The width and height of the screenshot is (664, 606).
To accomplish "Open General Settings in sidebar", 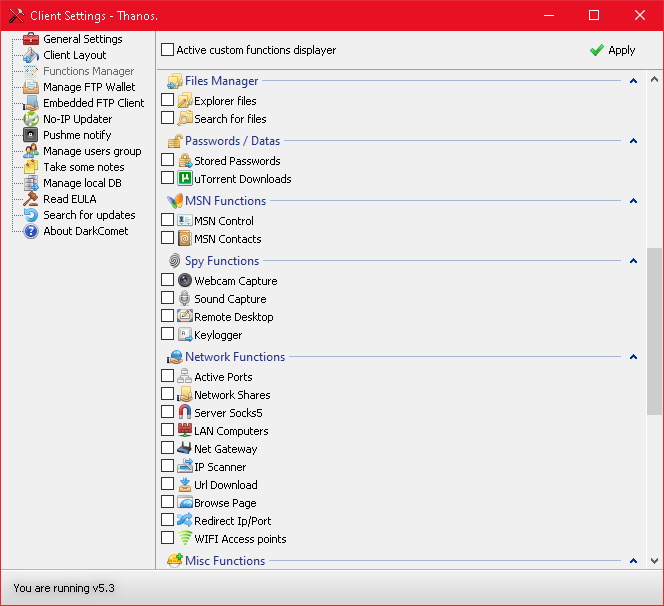I will tap(82, 39).
